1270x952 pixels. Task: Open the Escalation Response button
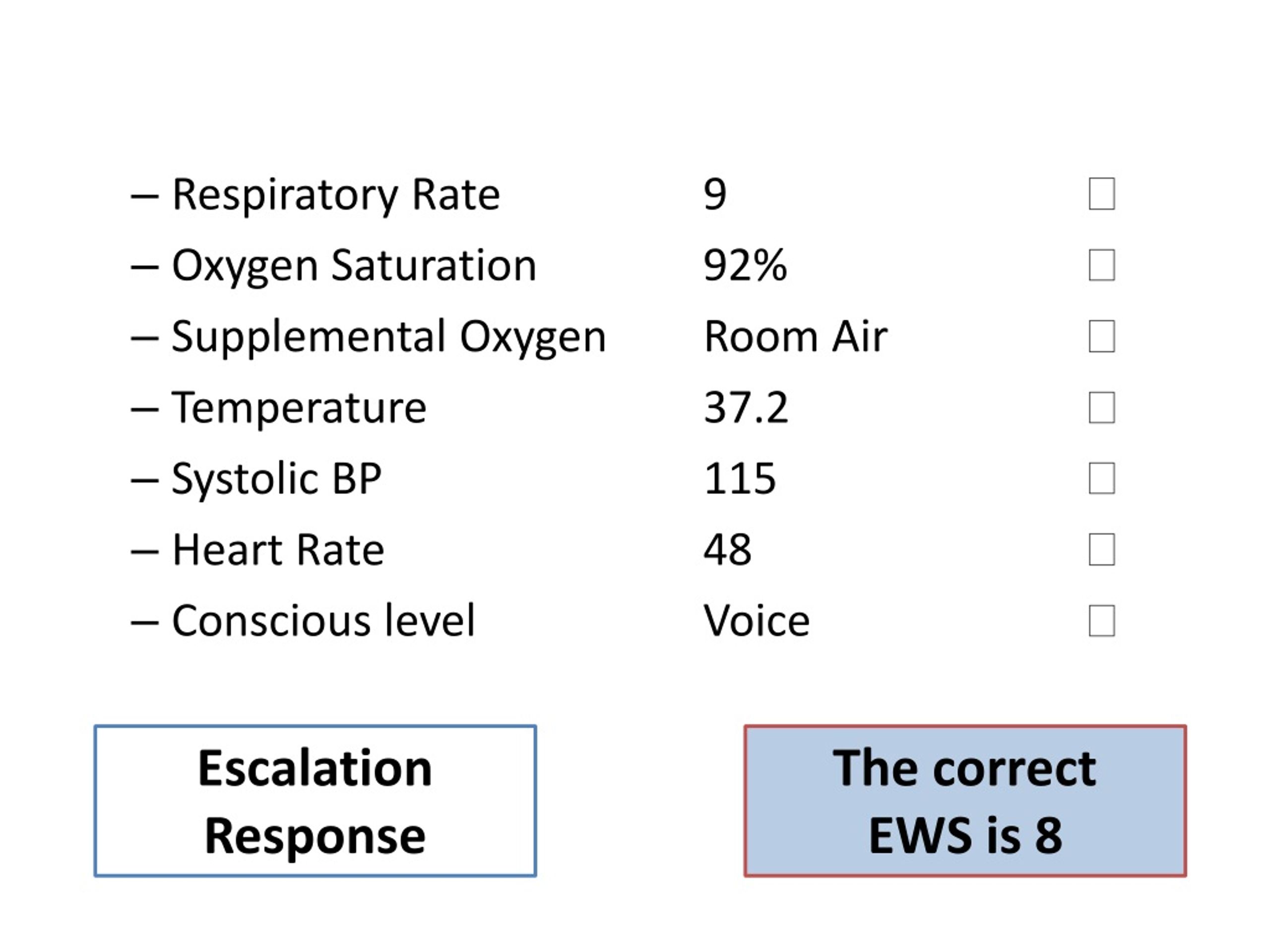coord(315,801)
